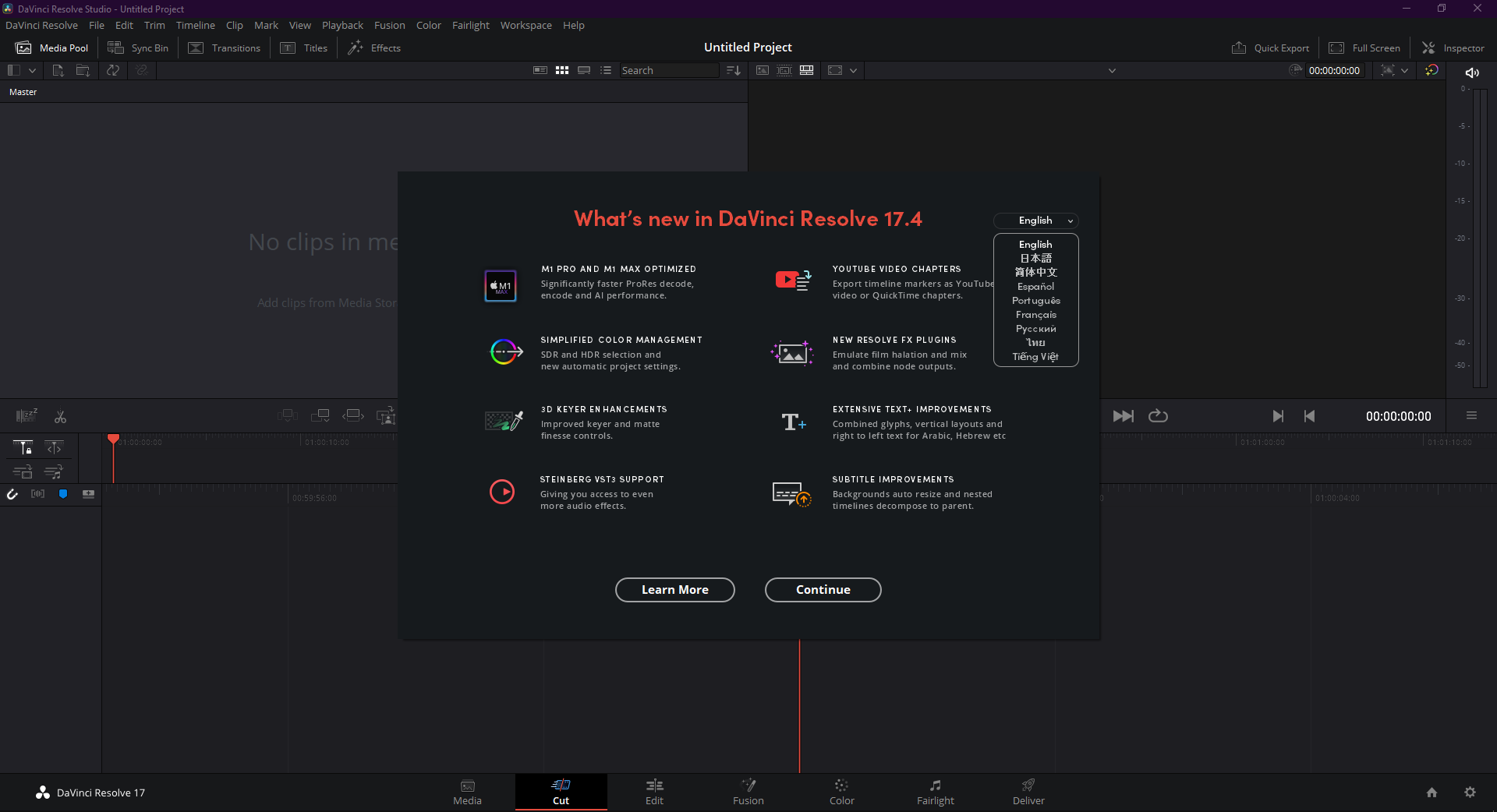The height and width of the screenshot is (812, 1497).
Task: Choose Tiếng Việt from the language list
Action: pos(1035,357)
